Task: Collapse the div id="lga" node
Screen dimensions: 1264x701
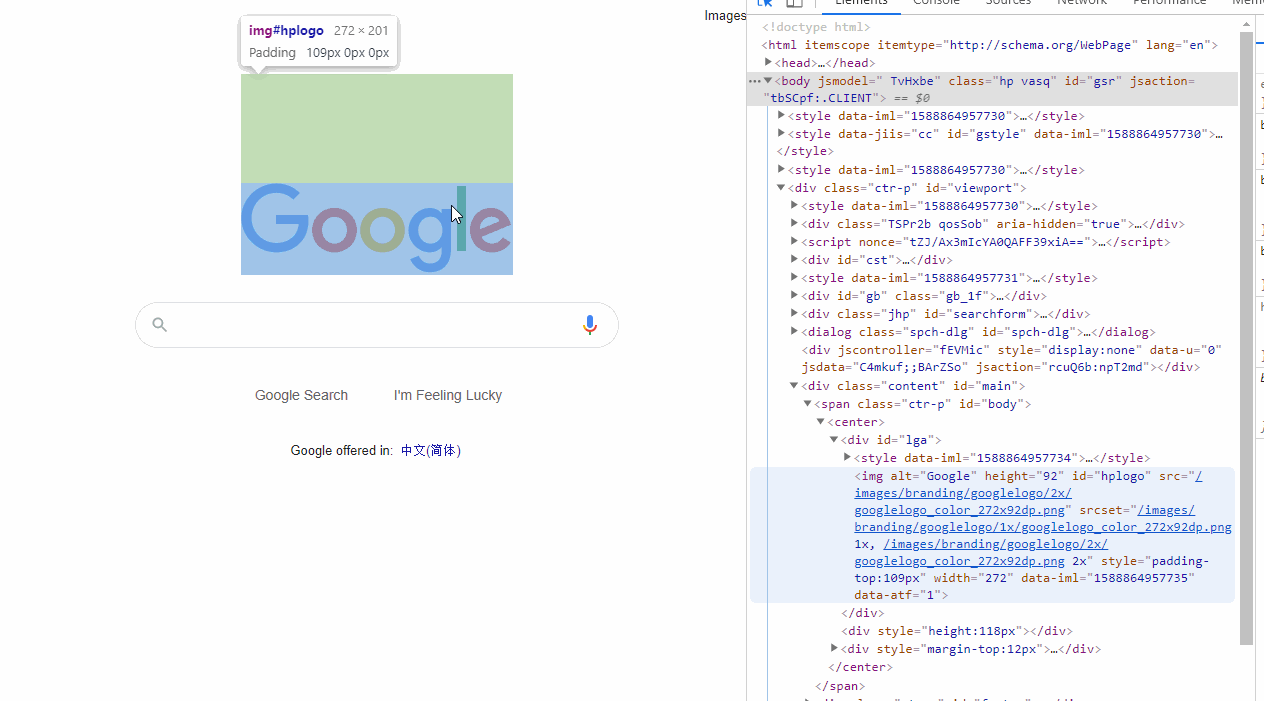Action: coord(833,439)
